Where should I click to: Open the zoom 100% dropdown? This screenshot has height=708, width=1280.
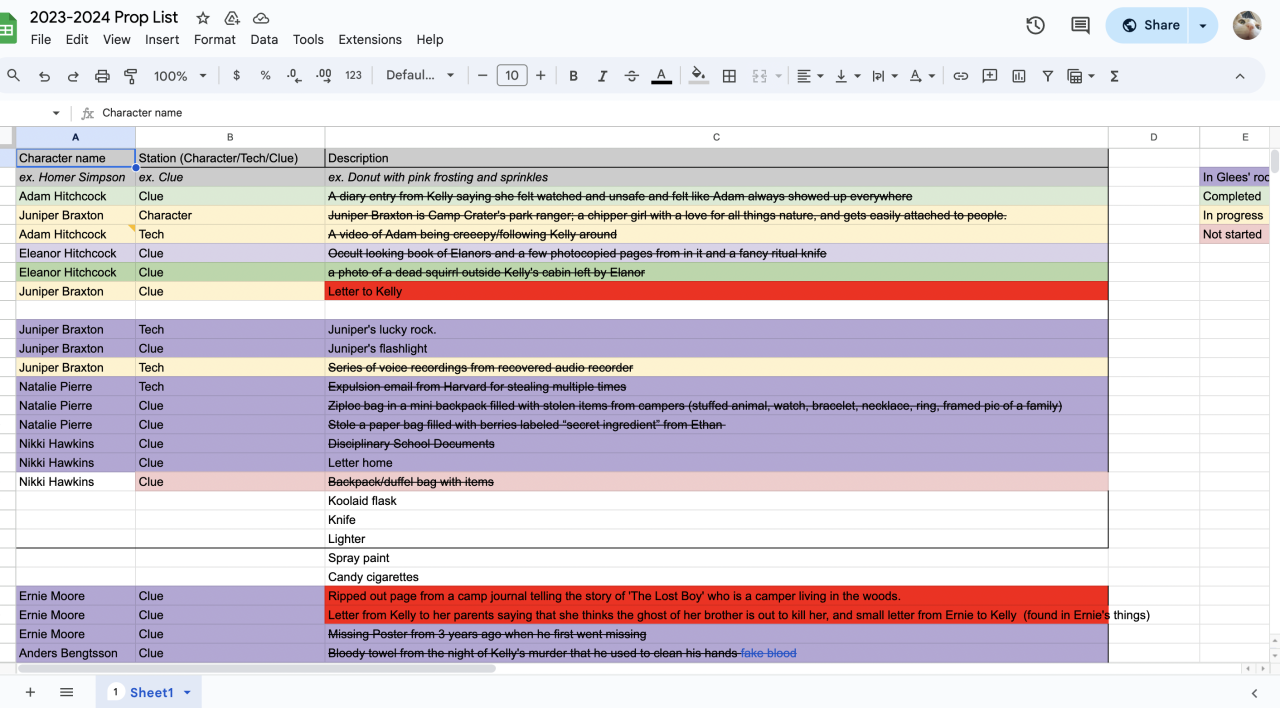(x=180, y=76)
